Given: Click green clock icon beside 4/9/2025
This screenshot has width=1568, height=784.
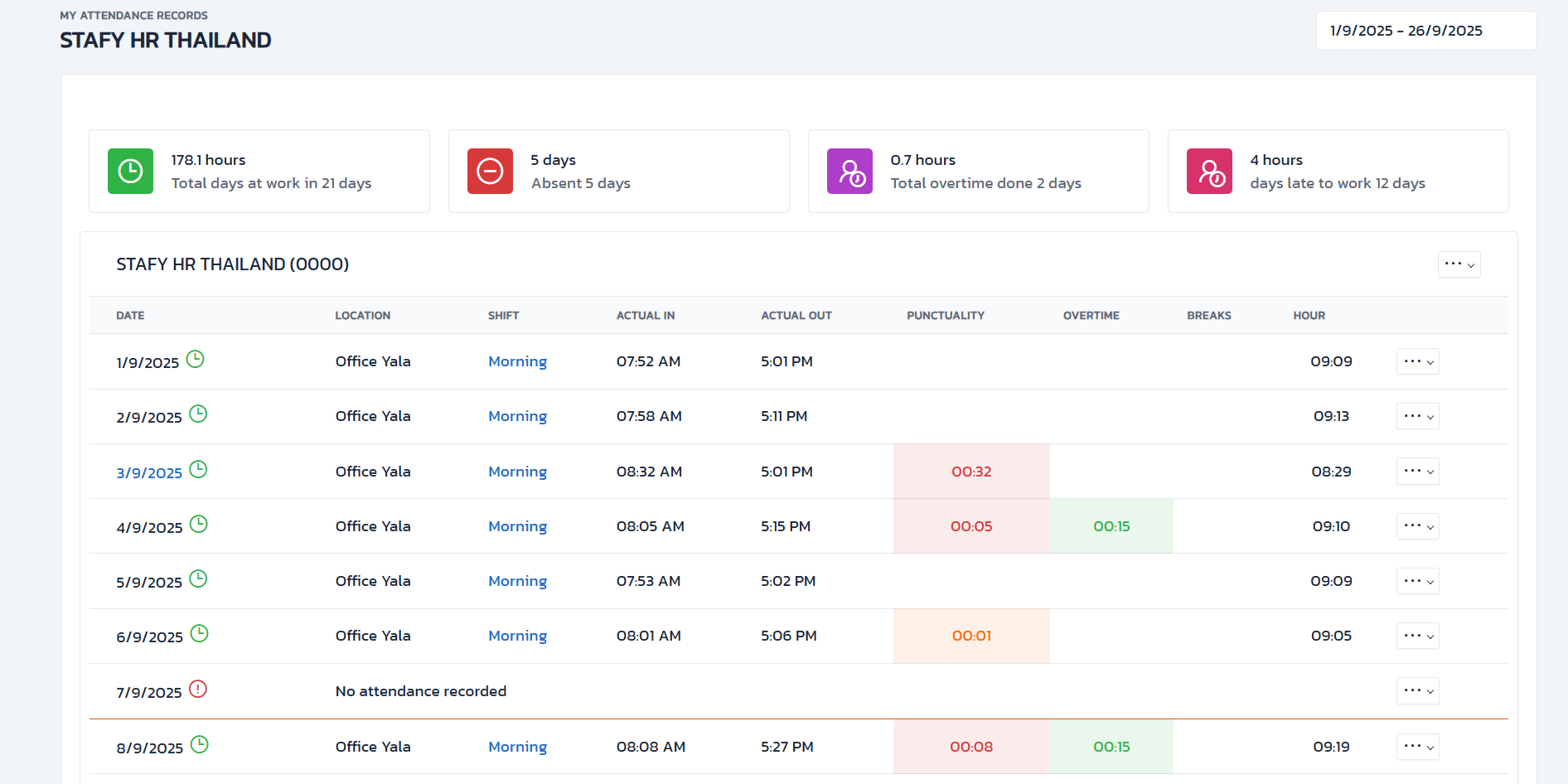Looking at the screenshot, I should [198, 524].
